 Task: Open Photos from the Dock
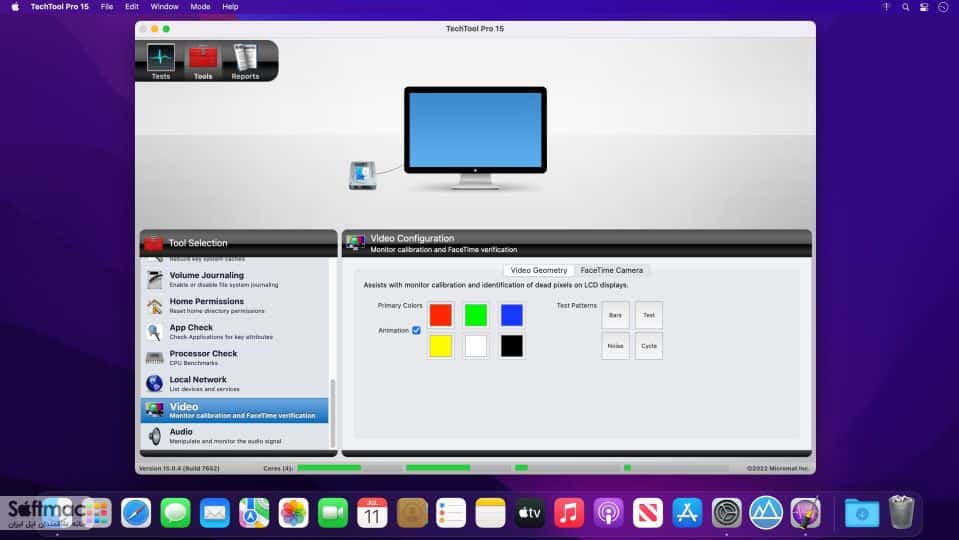pyautogui.click(x=294, y=512)
